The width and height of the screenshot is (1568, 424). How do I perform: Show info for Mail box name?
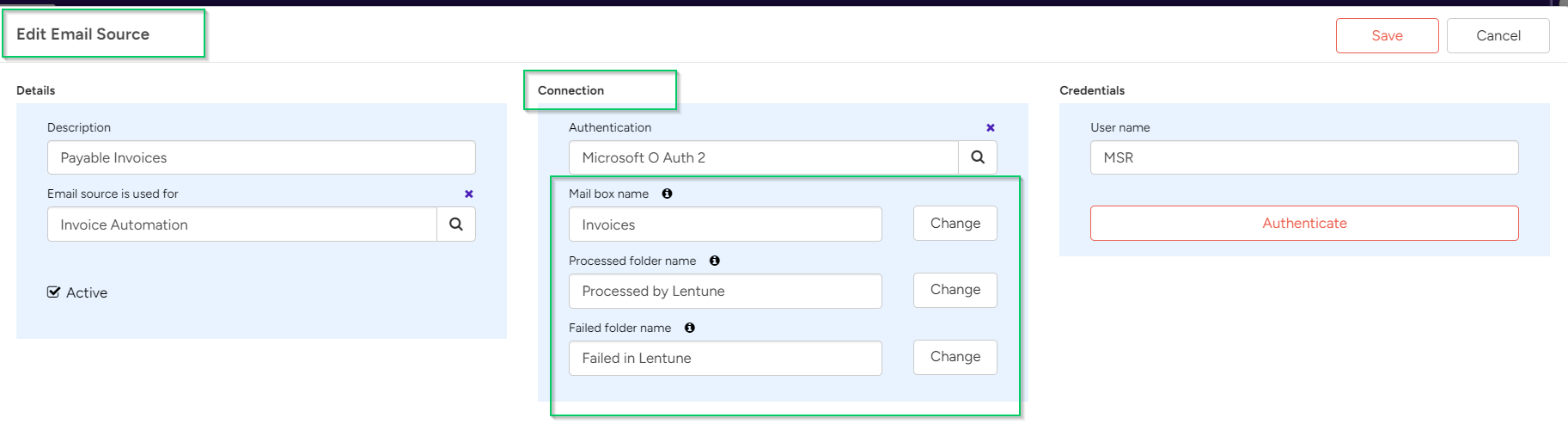(x=667, y=194)
